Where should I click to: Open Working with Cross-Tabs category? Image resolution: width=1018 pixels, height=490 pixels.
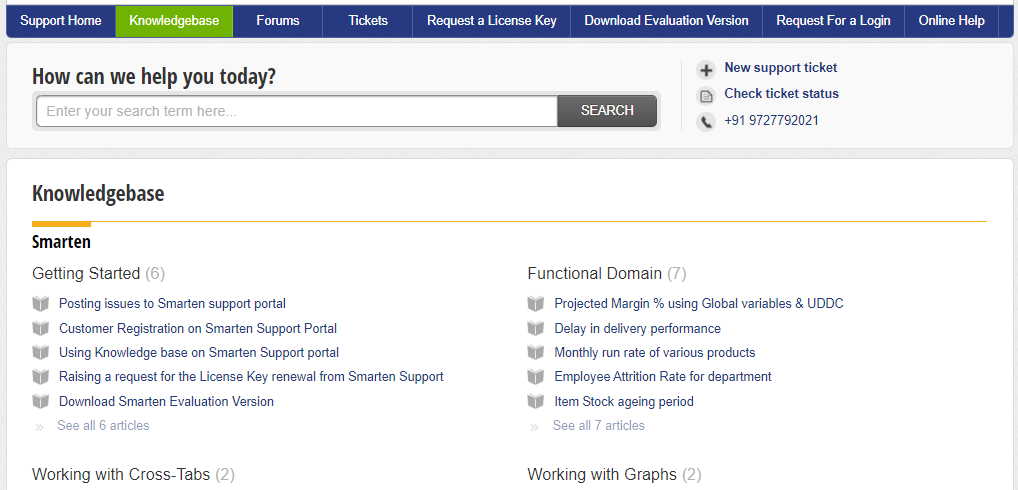point(121,474)
